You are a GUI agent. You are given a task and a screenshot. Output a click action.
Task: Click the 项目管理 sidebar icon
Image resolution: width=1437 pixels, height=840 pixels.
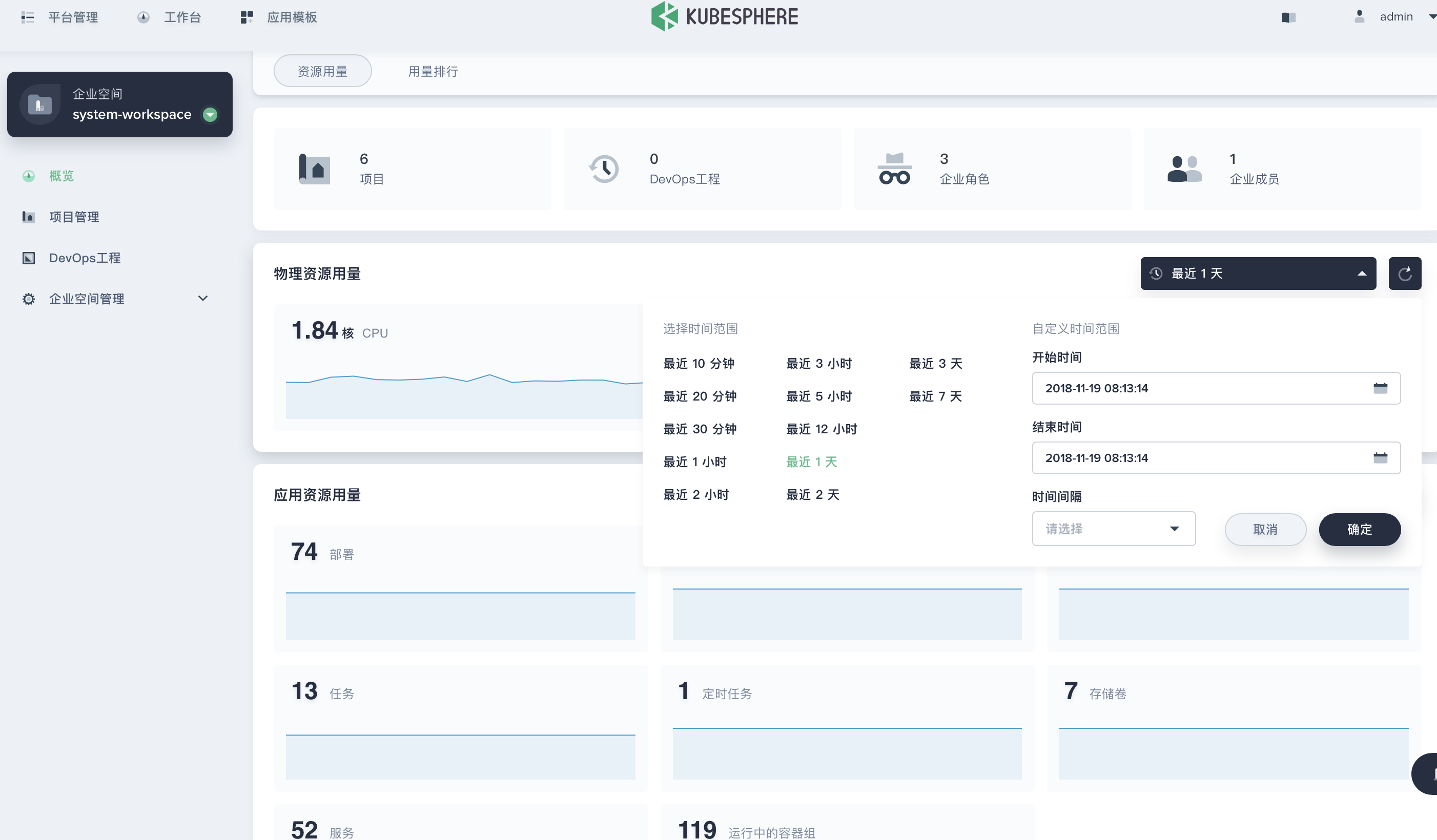click(x=29, y=217)
